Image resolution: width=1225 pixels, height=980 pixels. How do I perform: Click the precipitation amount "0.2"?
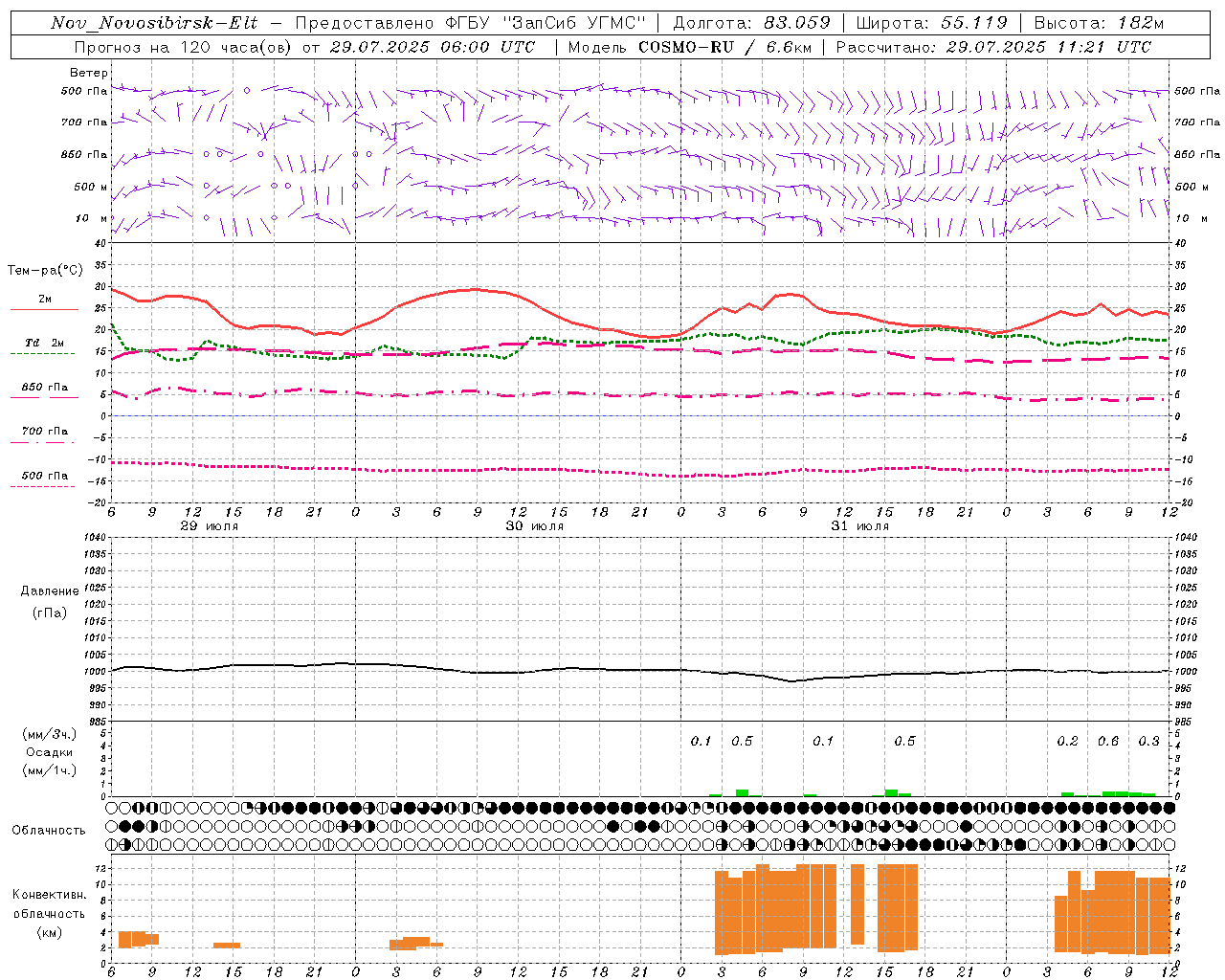[x=1067, y=741]
